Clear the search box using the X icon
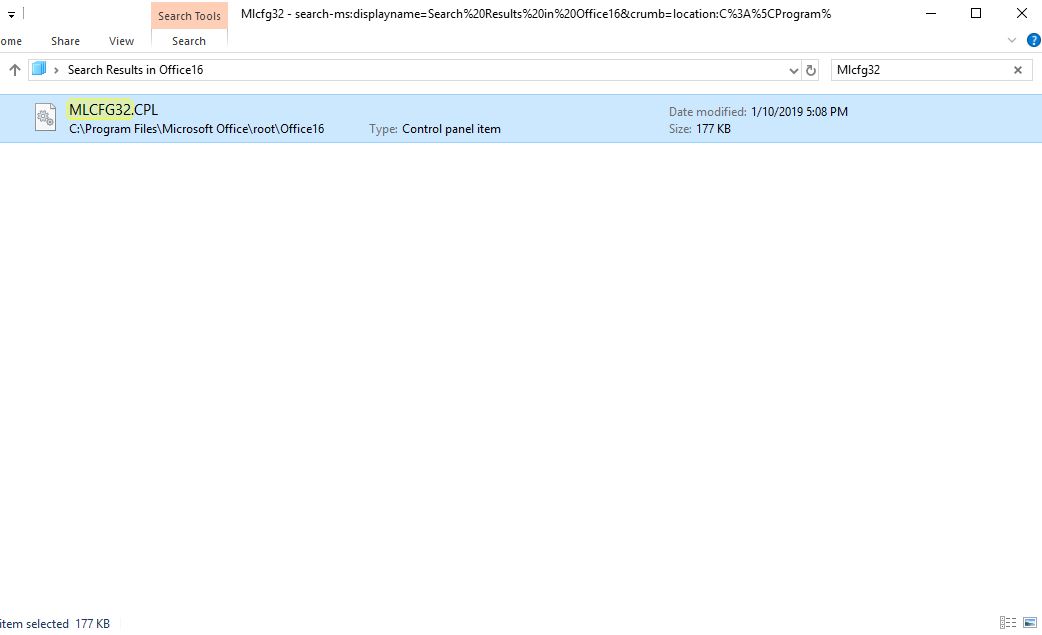Screen dimensions: 1042x635 (1017, 70)
